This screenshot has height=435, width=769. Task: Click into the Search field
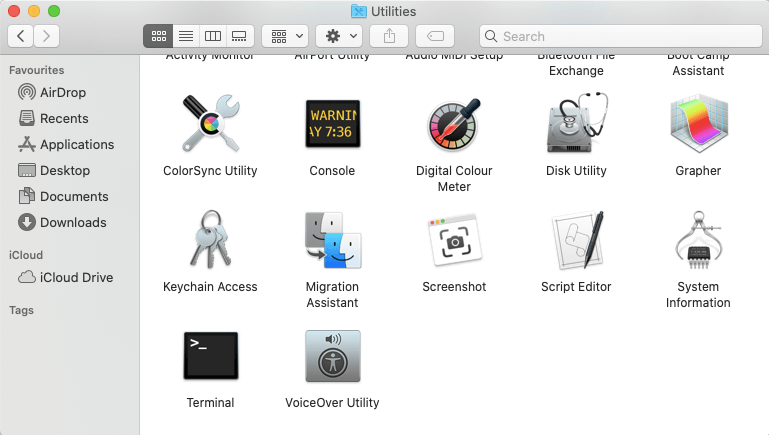(621, 36)
